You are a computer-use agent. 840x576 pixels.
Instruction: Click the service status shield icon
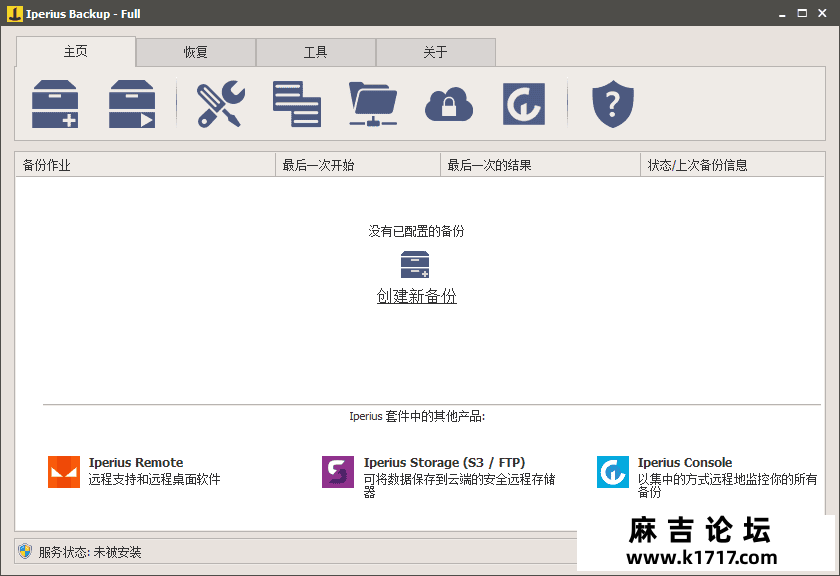(x=25, y=551)
